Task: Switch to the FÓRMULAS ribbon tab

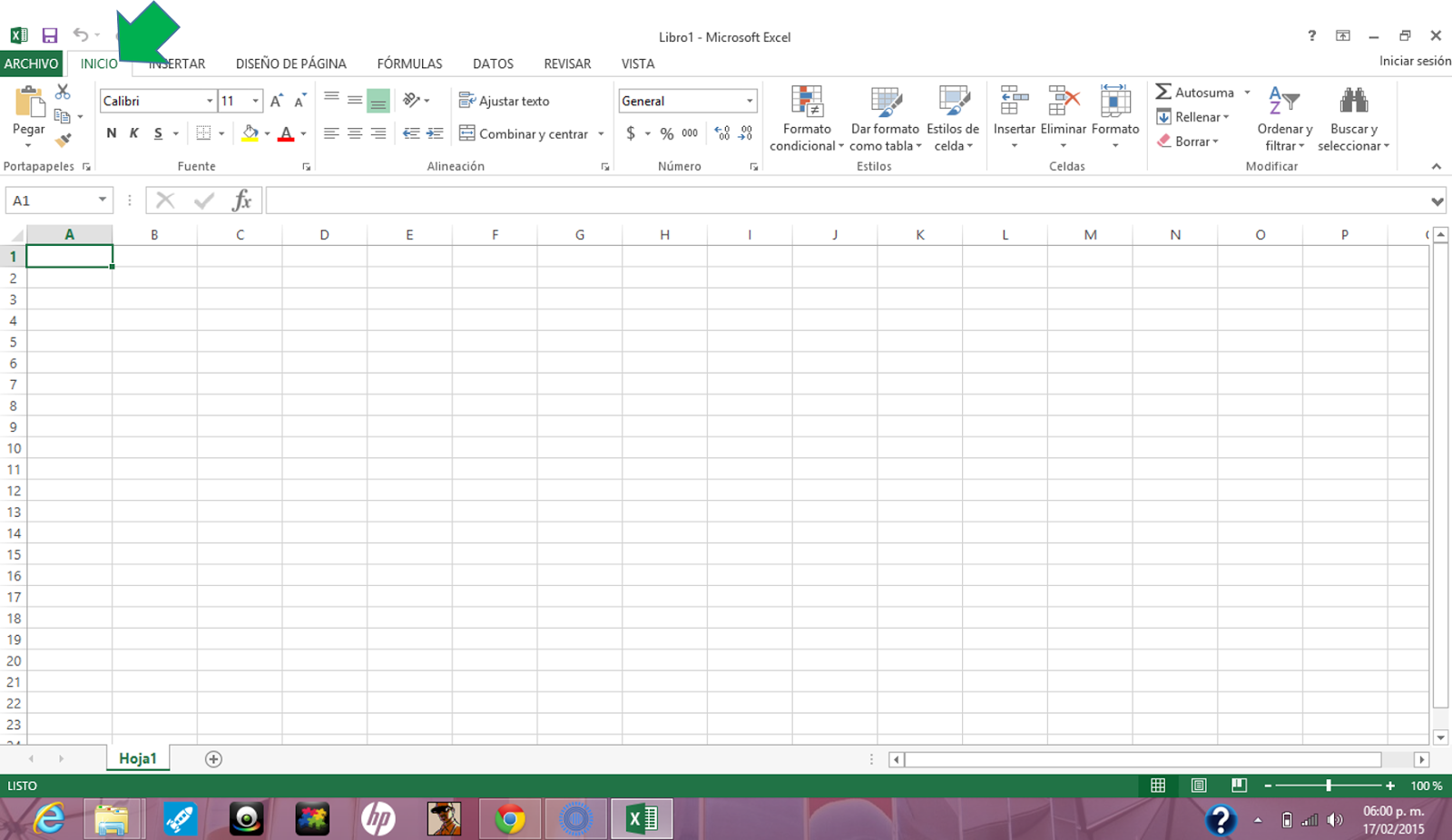Action: (x=409, y=63)
